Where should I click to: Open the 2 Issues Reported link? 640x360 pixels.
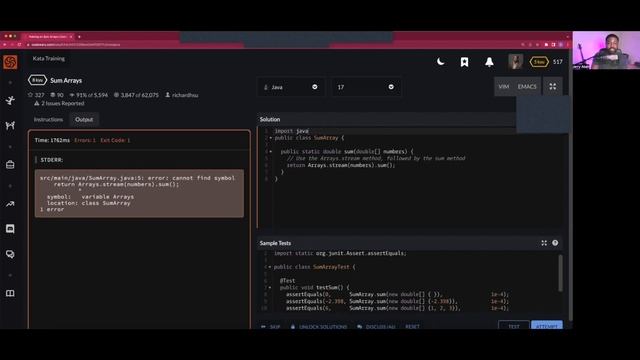pyautogui.click(x=62, y=103)
